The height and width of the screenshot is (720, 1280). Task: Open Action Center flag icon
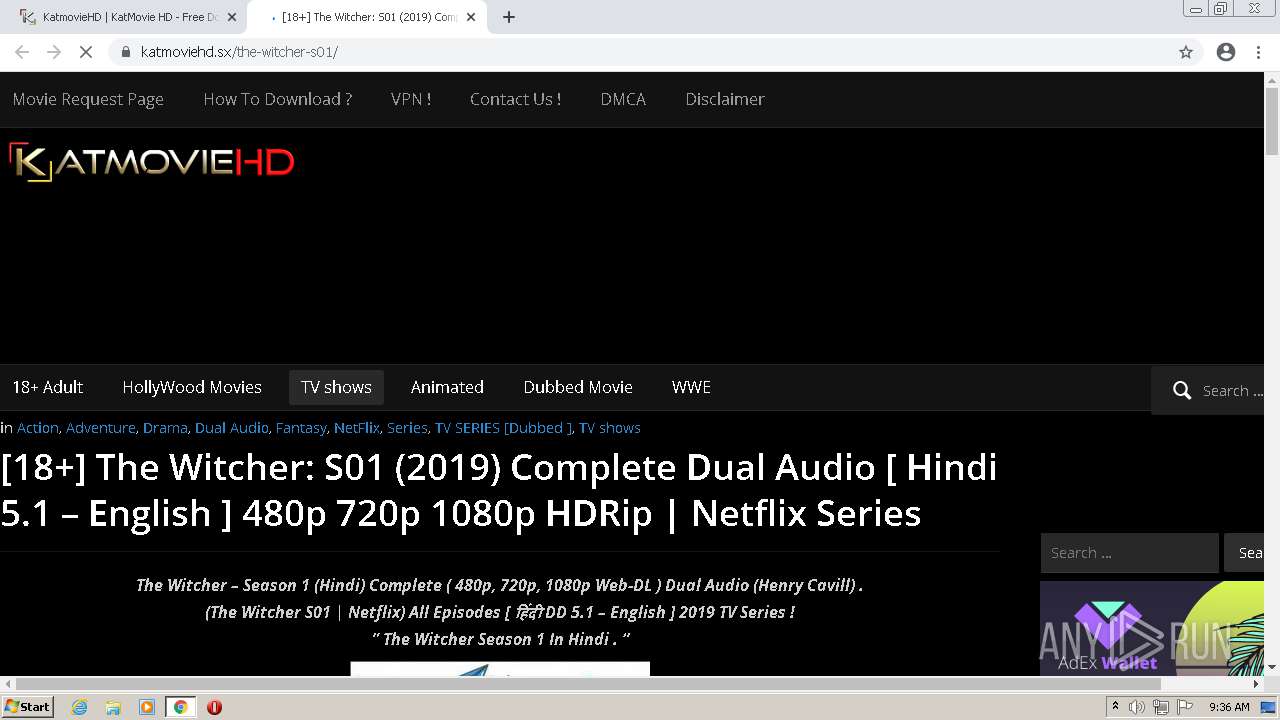(x=1185, y=707)
